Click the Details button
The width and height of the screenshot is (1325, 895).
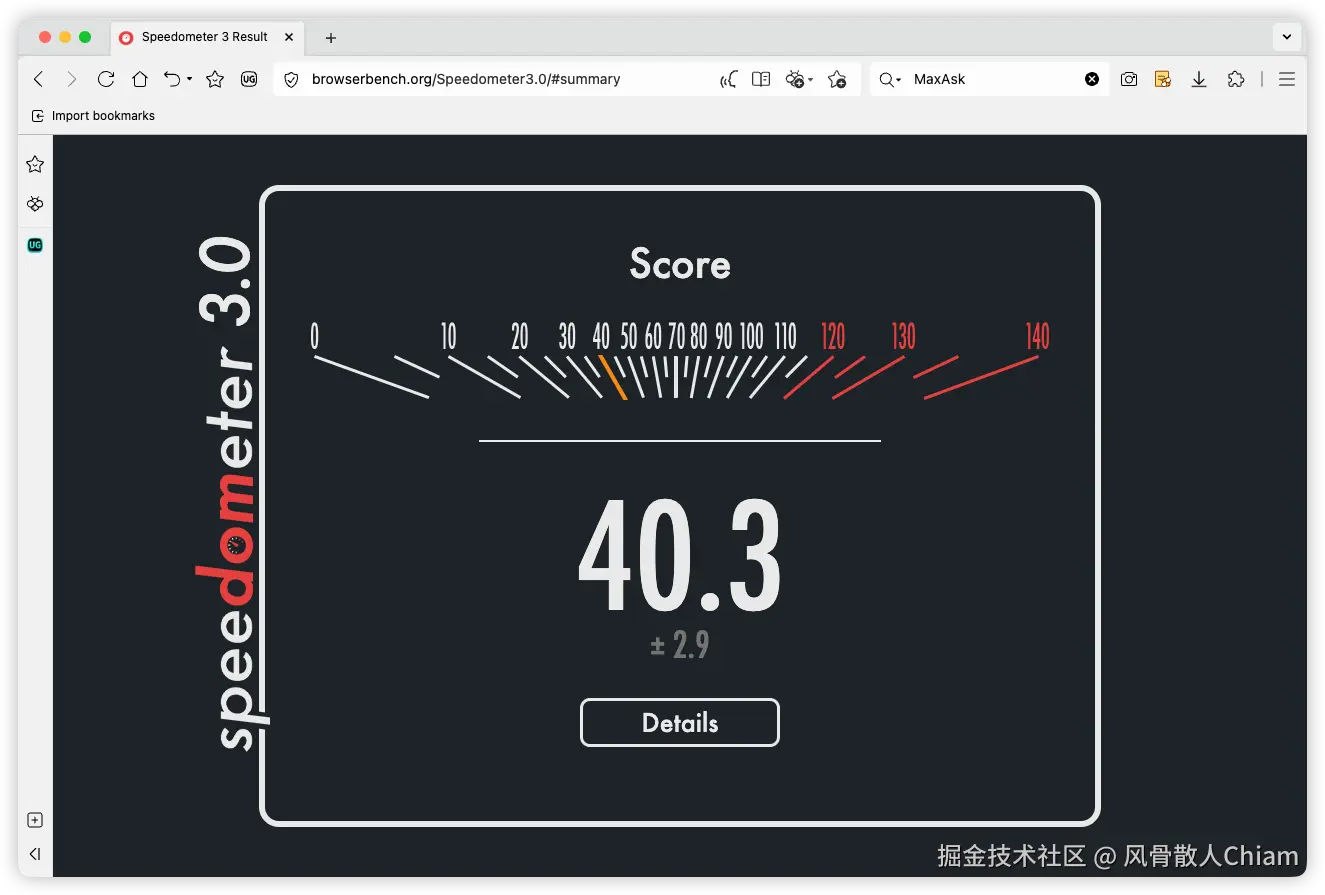coord(680,723)
